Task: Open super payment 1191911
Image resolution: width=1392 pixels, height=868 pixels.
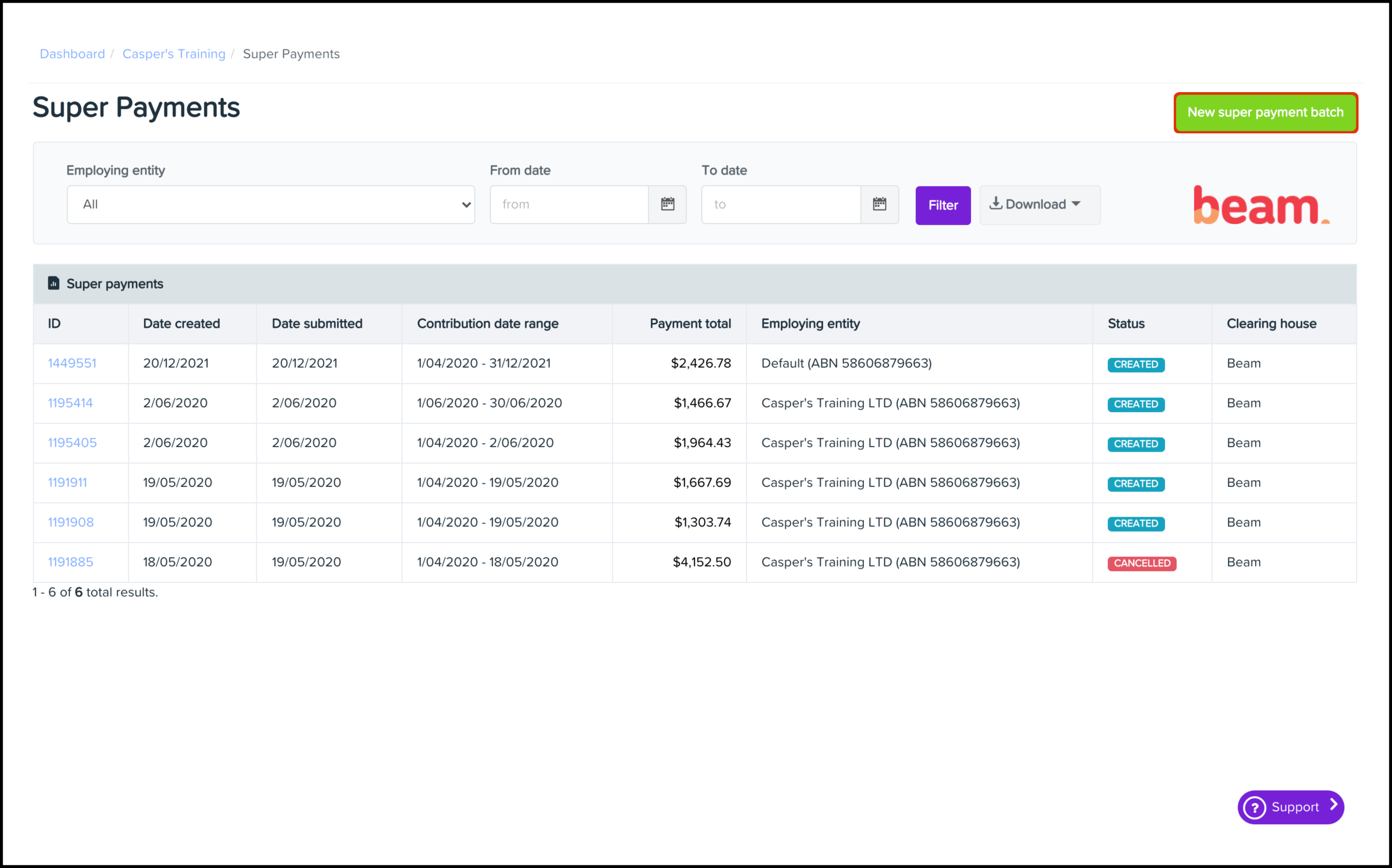Action: (68, 482)
